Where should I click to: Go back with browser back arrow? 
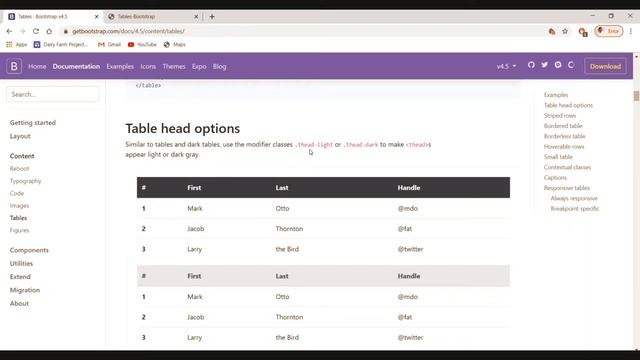(9, 31)
